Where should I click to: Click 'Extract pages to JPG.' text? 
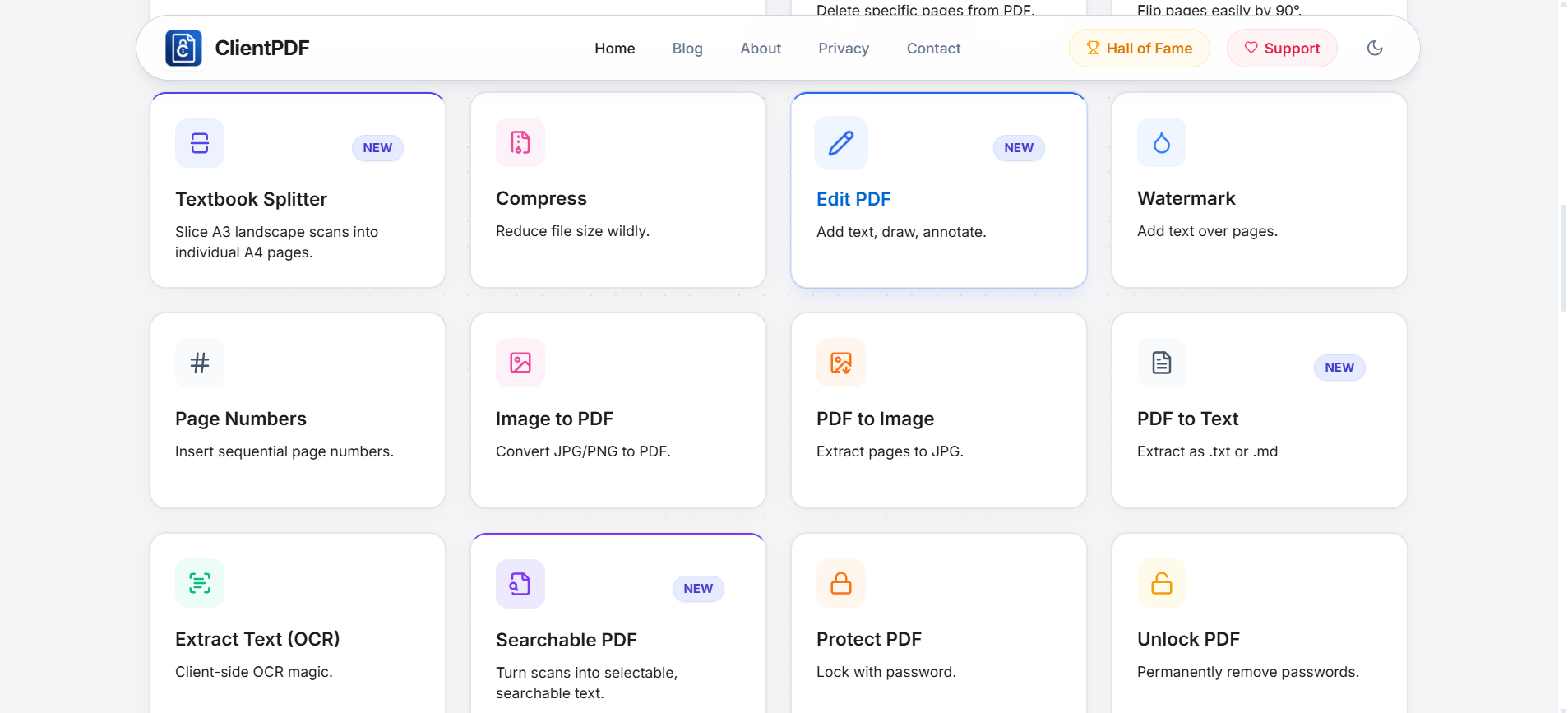pos(890,451)
